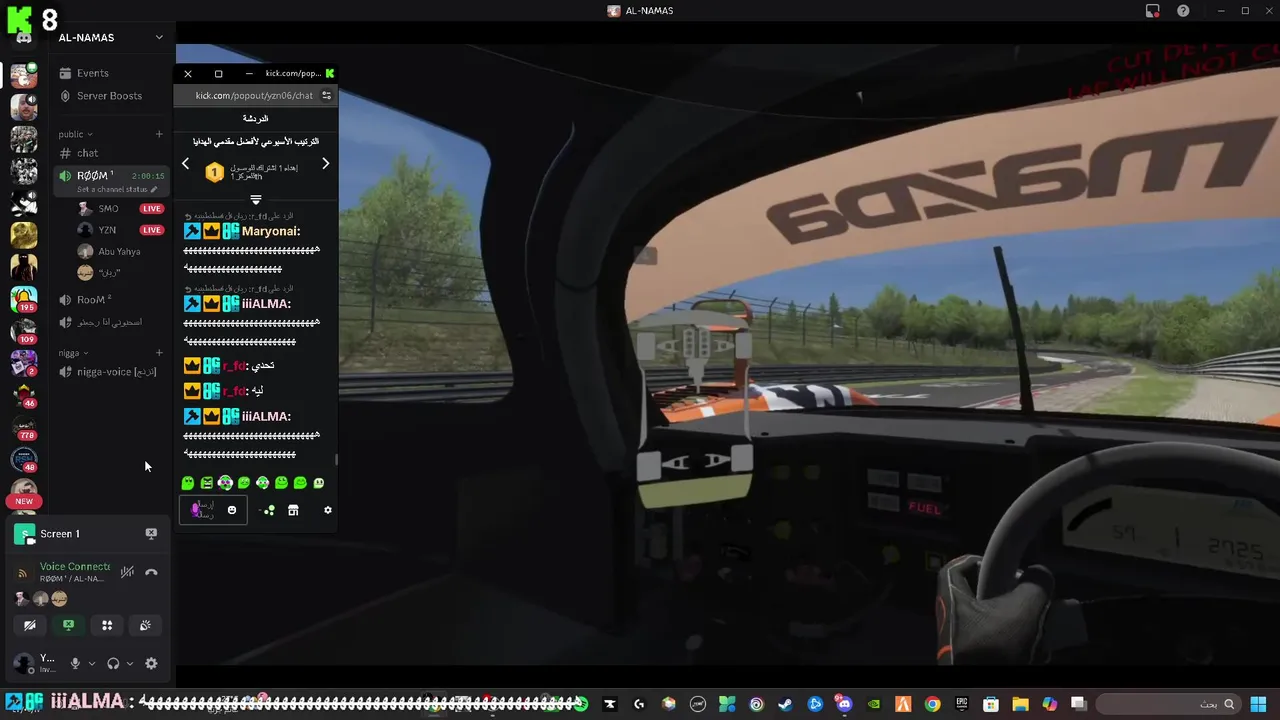Open Epic Games Launcher from taskbar
This screenshot has width=1280, height=720.
[962, 704]
